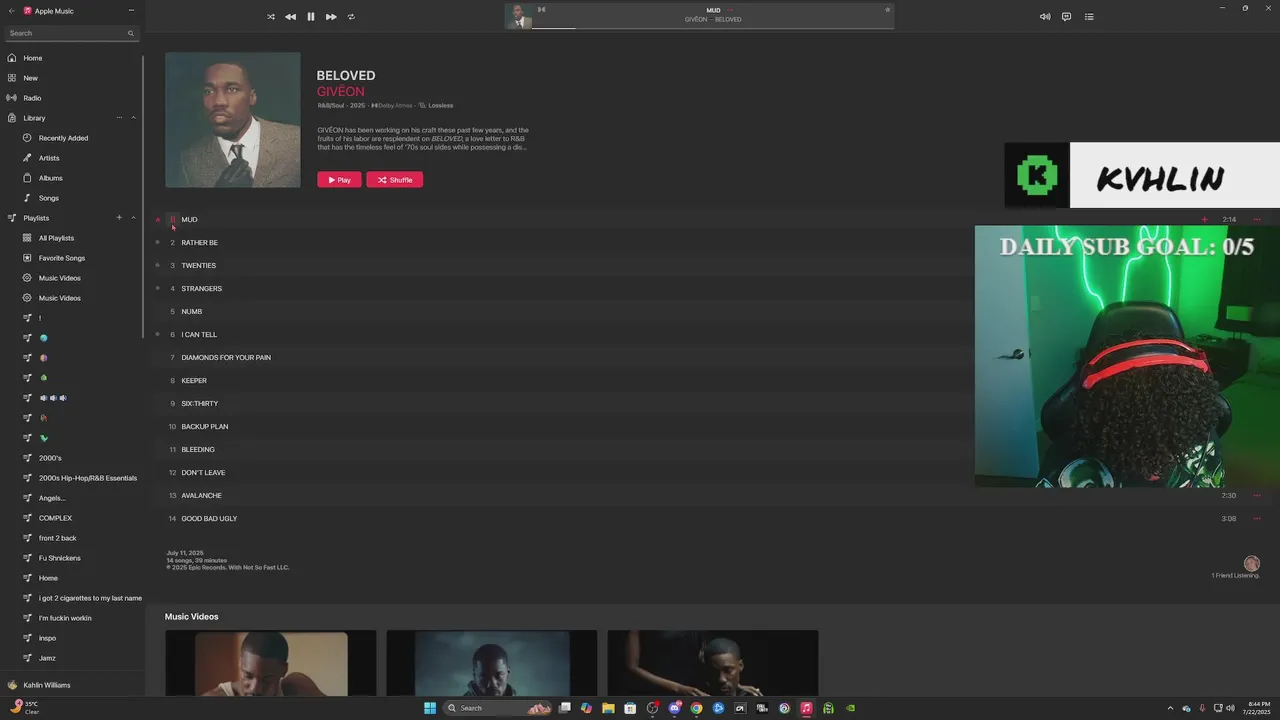Show hidden system tray icons
This screenshot has width=1280, height=720.
click(x=1170, y=708)
